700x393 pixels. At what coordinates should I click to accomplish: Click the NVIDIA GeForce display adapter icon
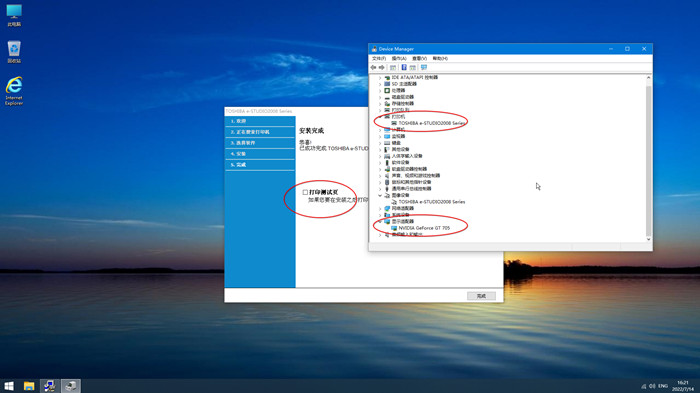tap(394, 228)
